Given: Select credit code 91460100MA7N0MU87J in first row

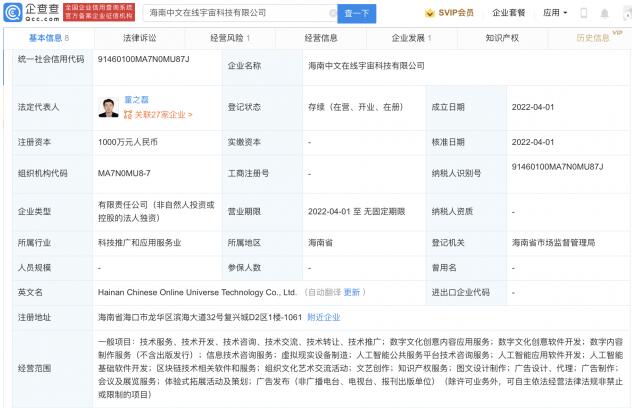Looking at the screenshot, I should point(143,59).
